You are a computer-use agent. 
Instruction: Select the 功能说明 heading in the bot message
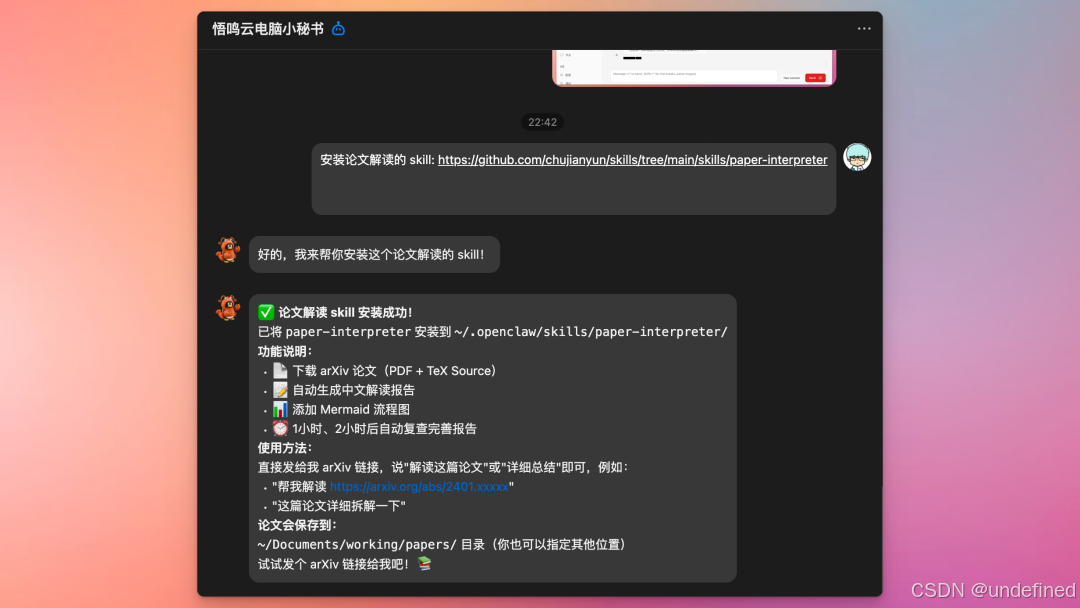coord(284,351)
